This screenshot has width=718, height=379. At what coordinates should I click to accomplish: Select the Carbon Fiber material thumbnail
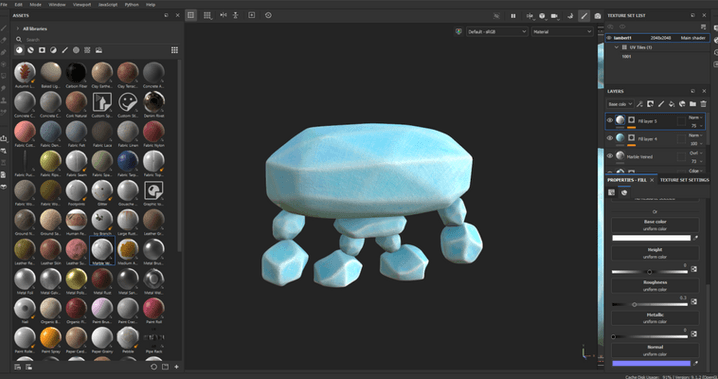point(76,75)
